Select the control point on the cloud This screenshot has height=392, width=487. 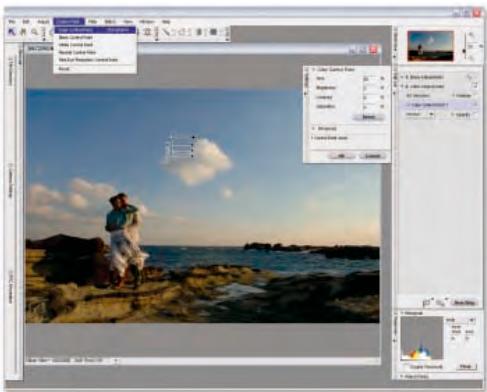tap(171, 137)
